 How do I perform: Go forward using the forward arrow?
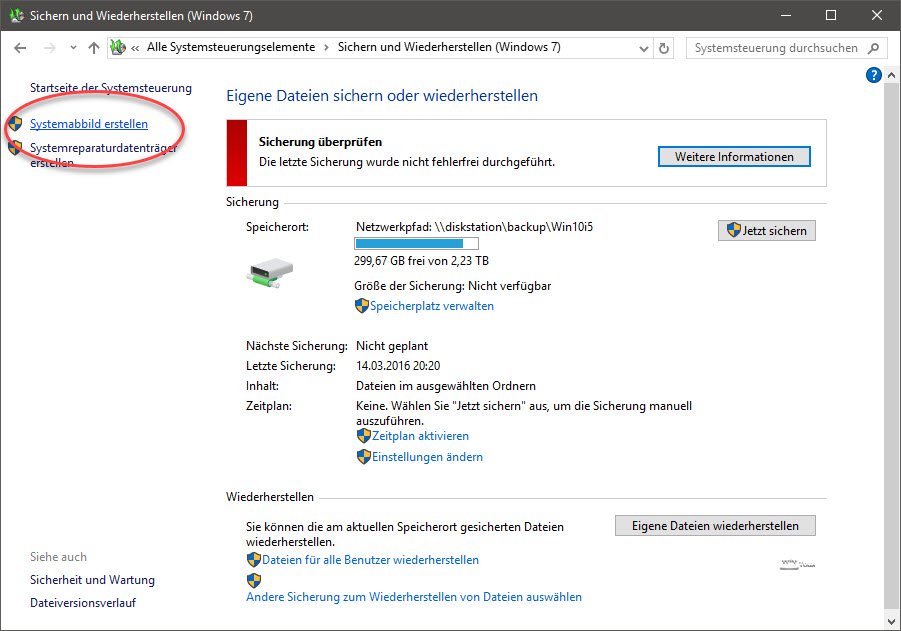[49, 48]
